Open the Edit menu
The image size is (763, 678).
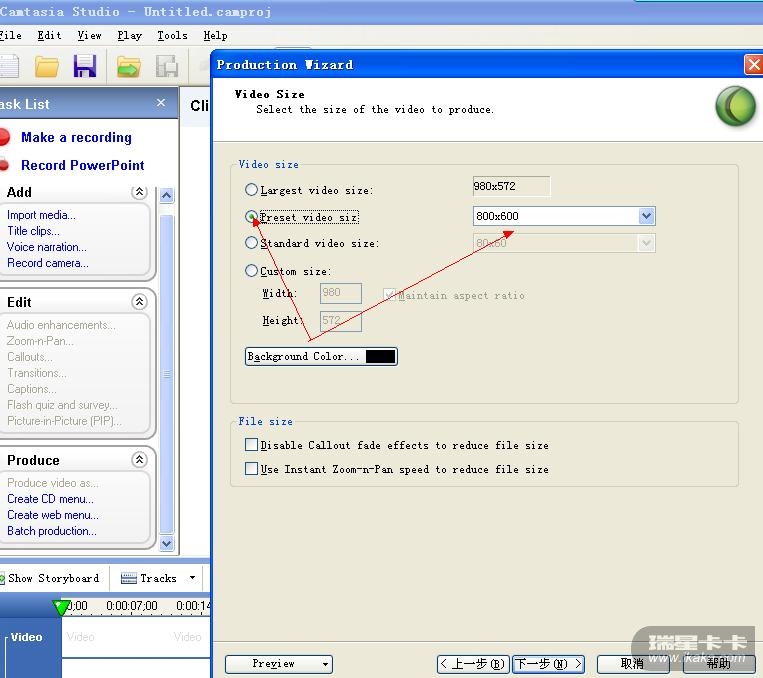[x=49, y=36]
